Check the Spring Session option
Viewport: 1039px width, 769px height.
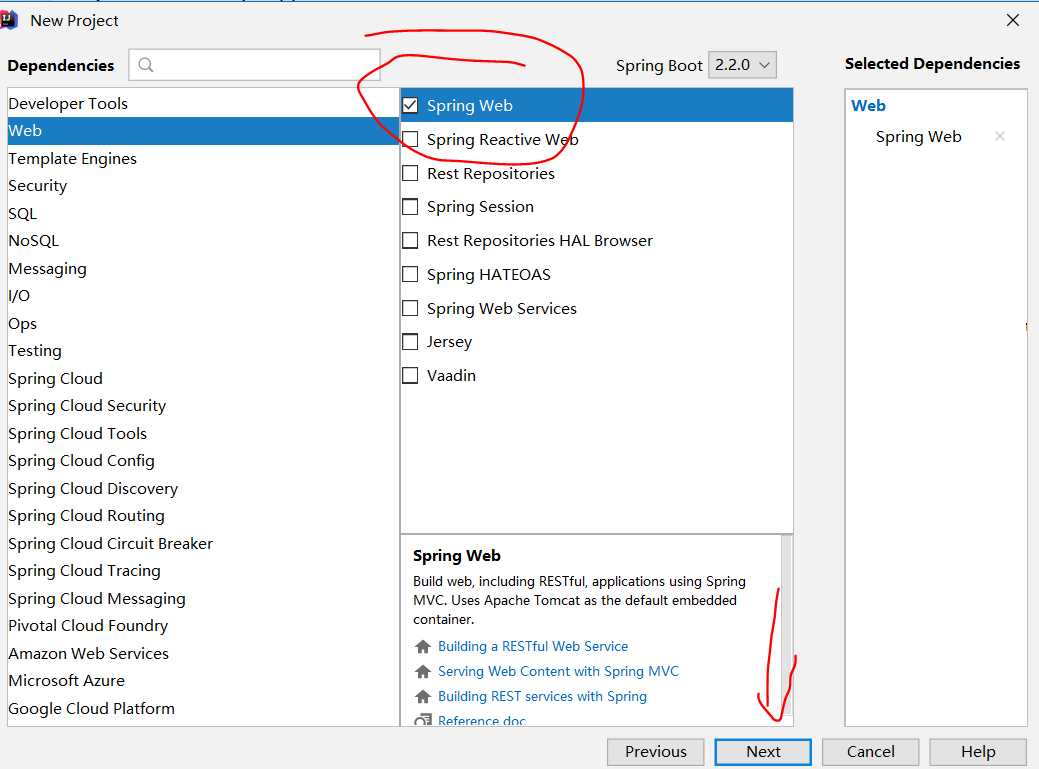click(x=410, y=207)
